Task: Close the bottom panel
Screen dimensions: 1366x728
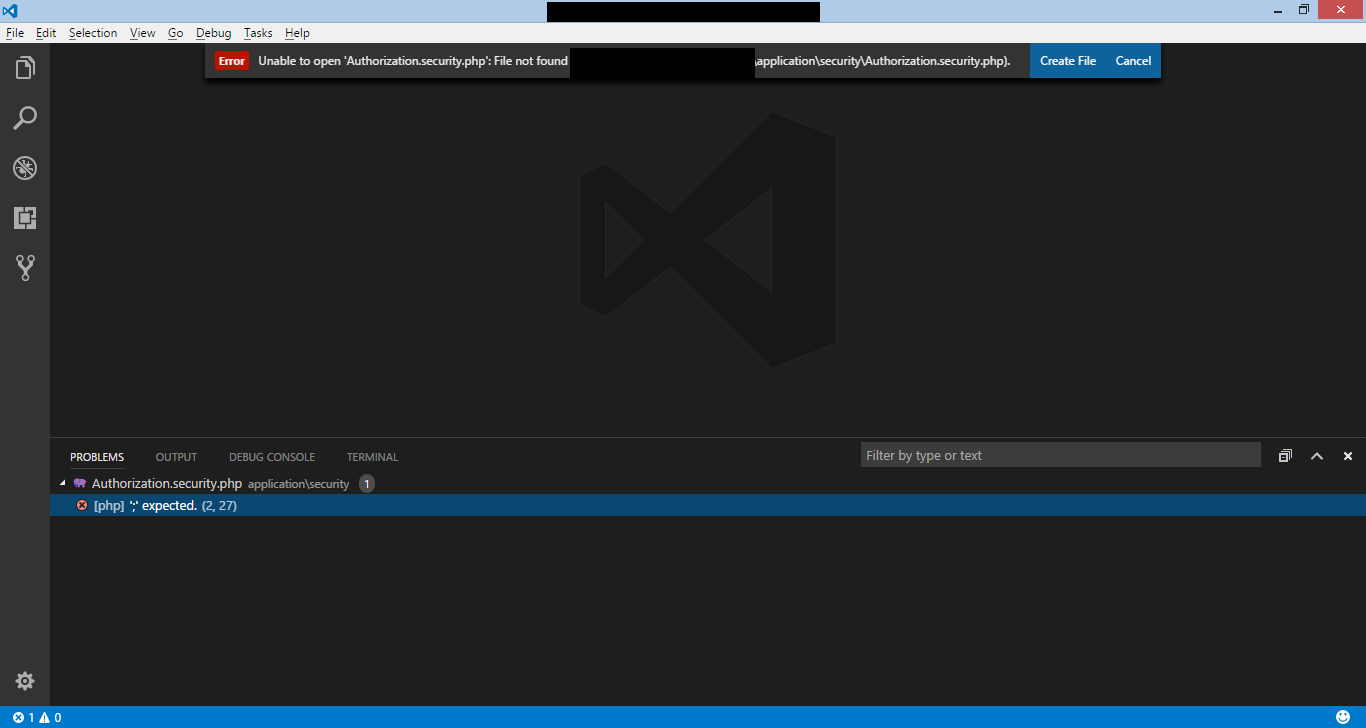Action: (1348, 456)
